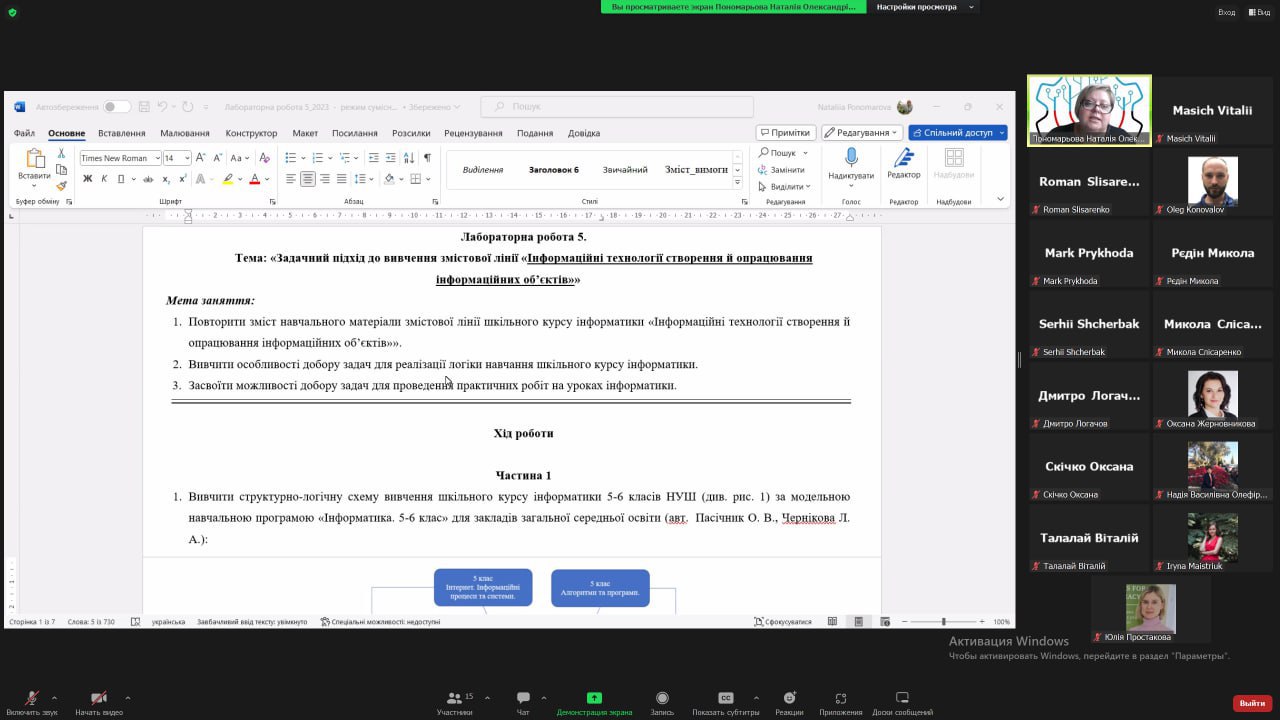Open Участники participants list

pos(454,698)
